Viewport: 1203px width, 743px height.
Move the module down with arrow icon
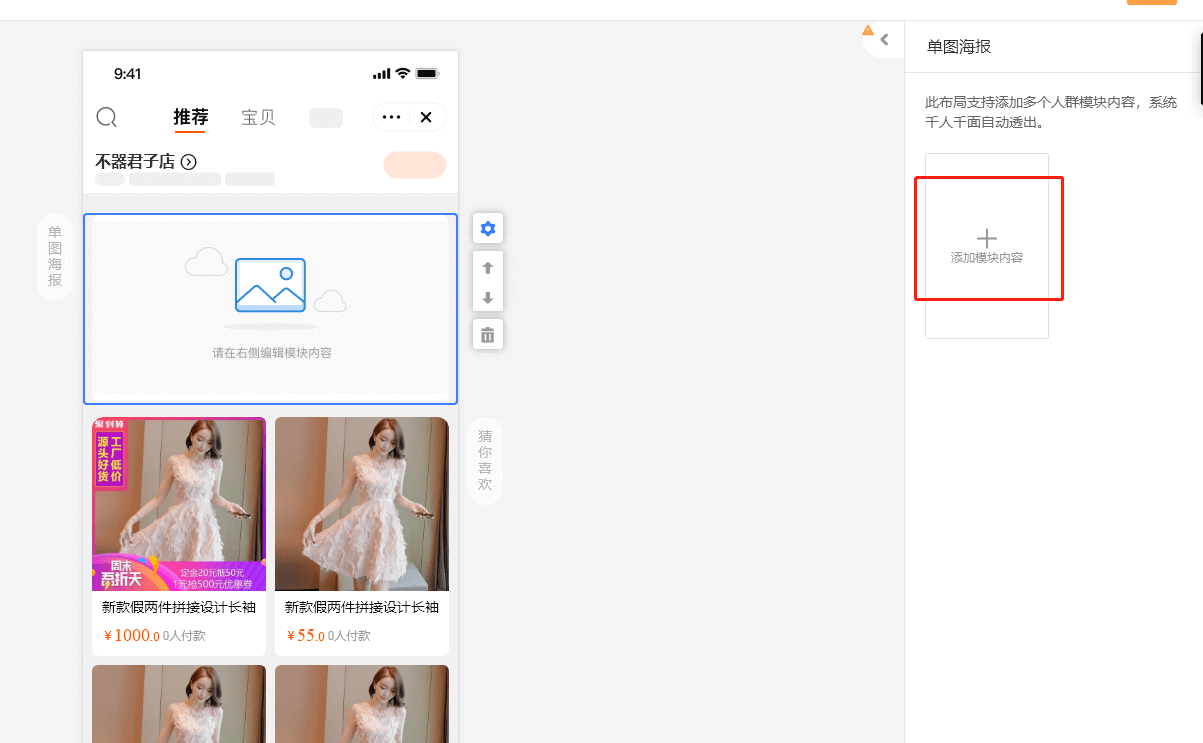click(488, 297)
